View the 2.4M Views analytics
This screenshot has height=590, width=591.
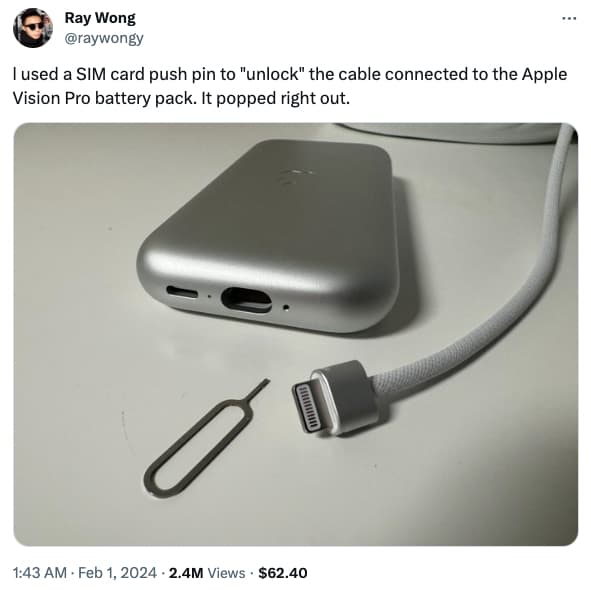pos(207,573)
